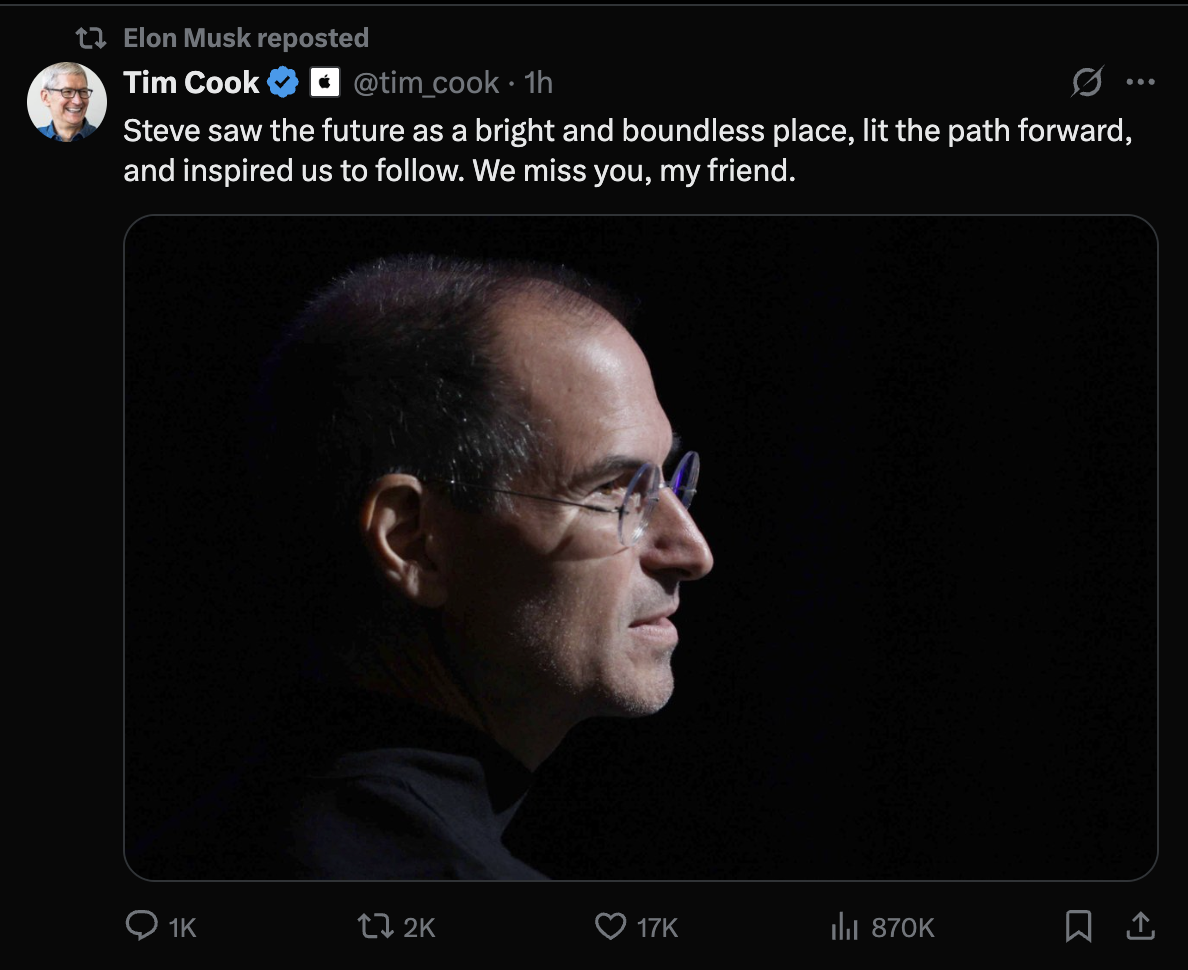
Task: Click the repost arrows next to Elon Musk reposted
Action: (x=91, y=37)
